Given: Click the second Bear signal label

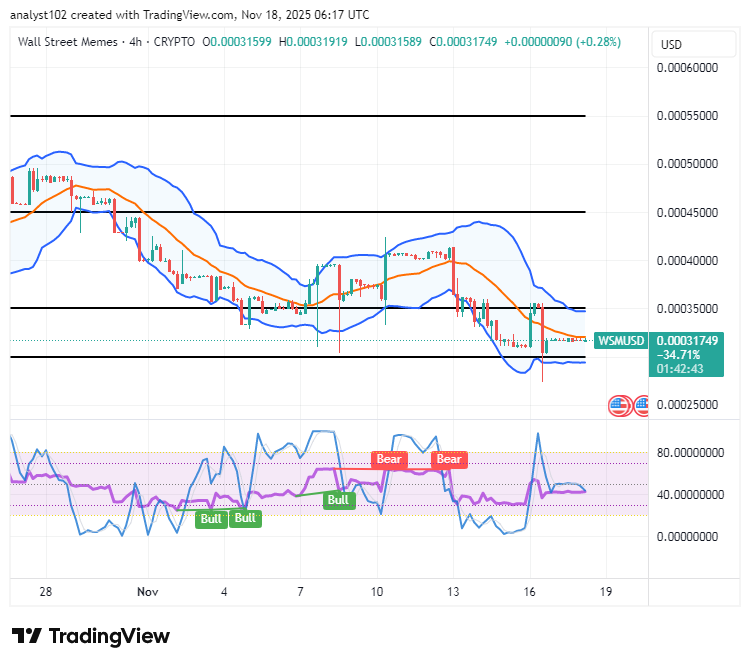Looking at the screenshot, I should (449, 459).
